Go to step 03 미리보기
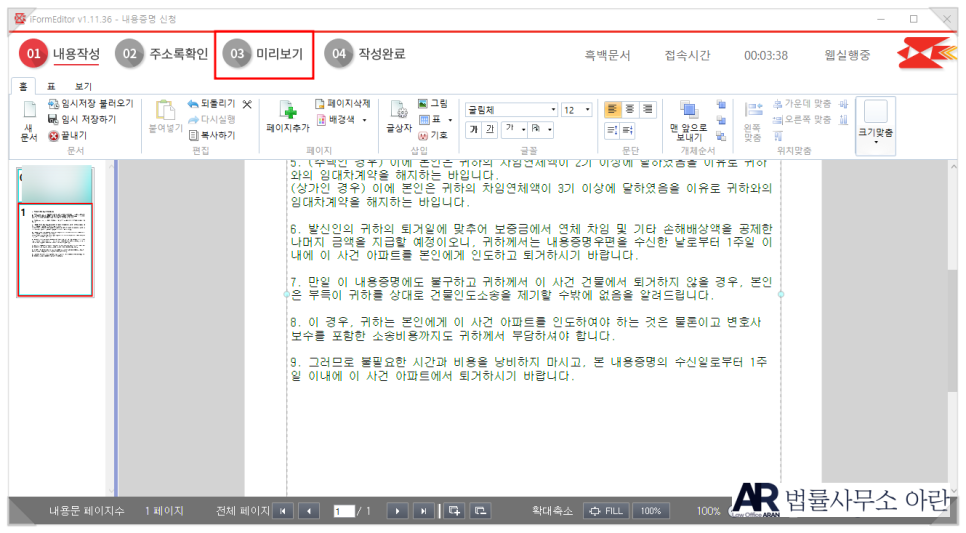This screenshot has height=533, width=966. (x=266, y=54)
